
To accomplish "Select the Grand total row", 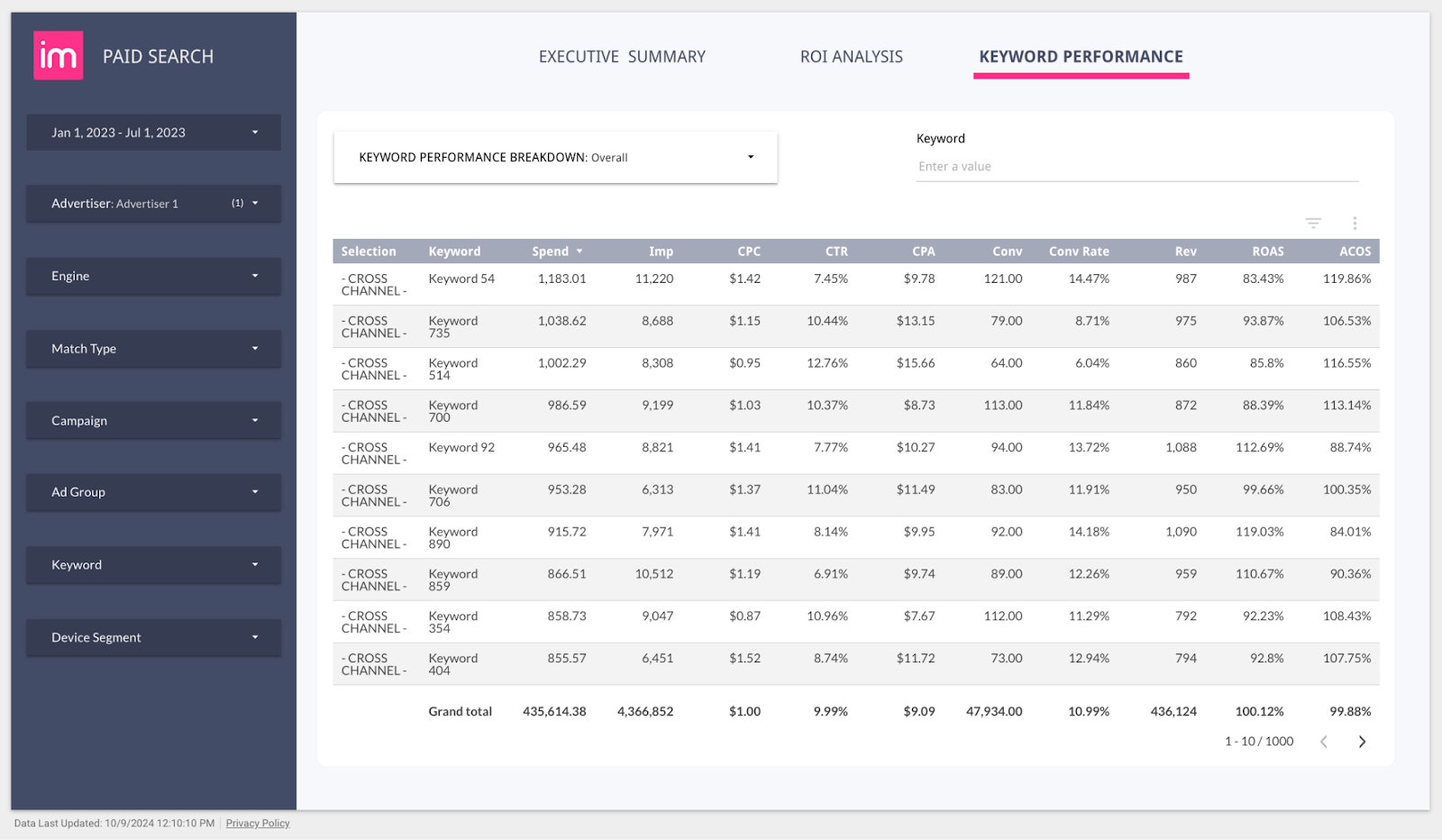I will [x=460, y=711].
